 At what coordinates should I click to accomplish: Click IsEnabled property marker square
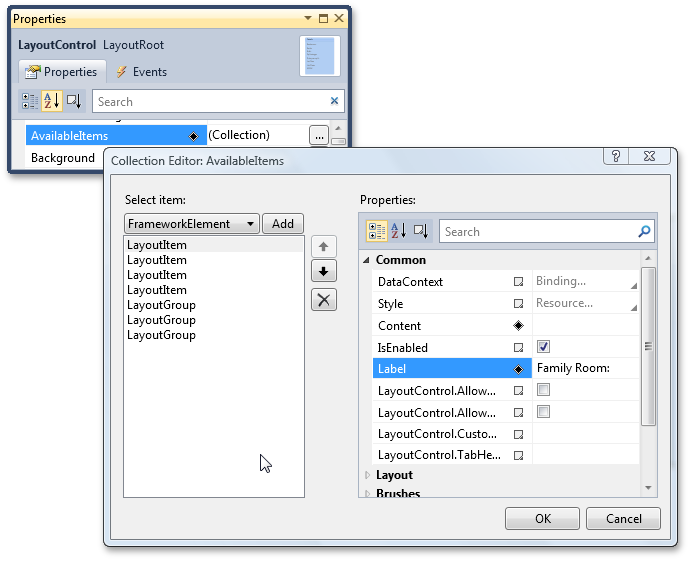point(518,348)
